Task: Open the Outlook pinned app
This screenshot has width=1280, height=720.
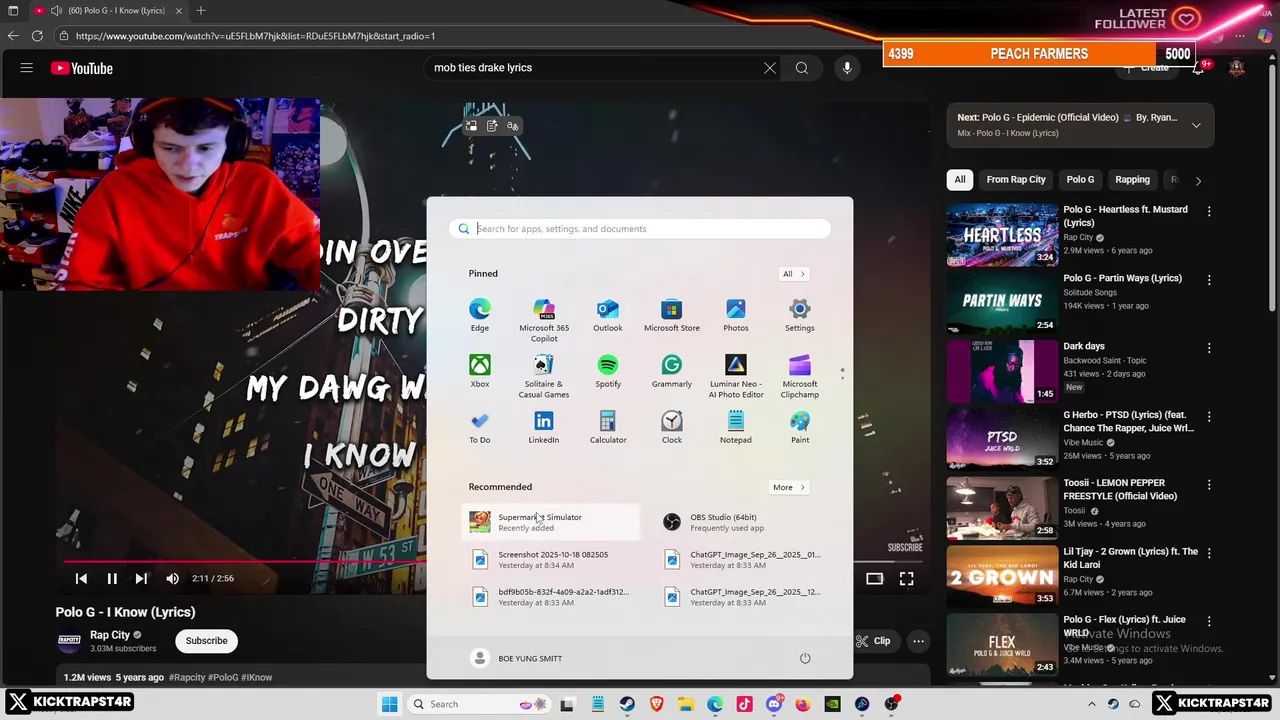Action: tap(607, 315)
